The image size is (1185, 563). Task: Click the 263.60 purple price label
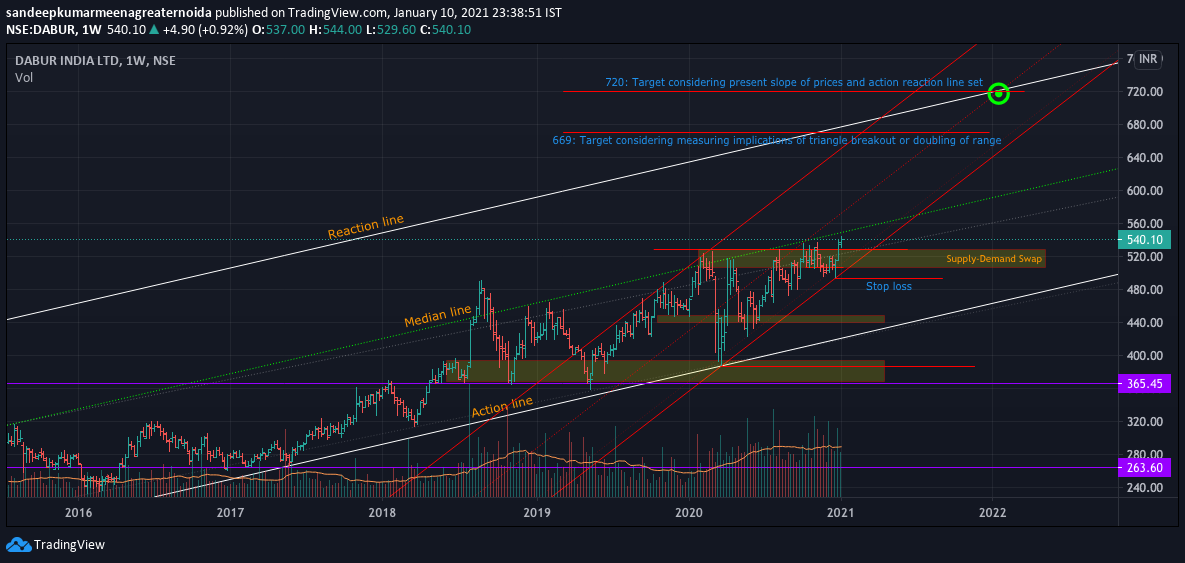click(x=1143, y=468)
